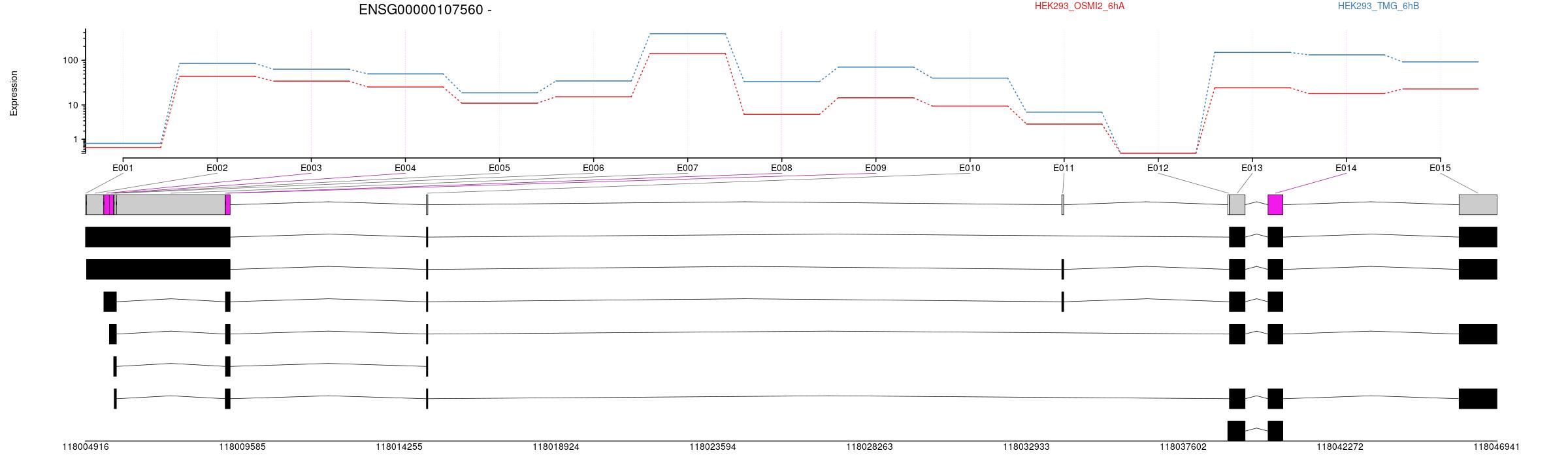Click the blue expression segment above E002
1568x457 pixels.
point(217,63)
